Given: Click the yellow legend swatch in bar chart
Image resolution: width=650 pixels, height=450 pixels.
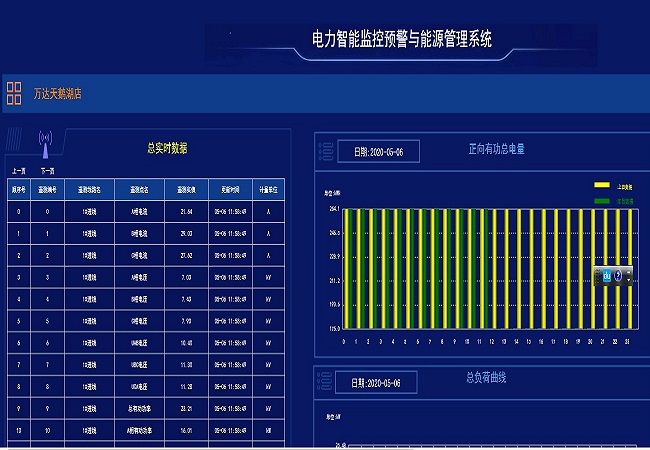Looking at the screenshot, I should 602,186.
